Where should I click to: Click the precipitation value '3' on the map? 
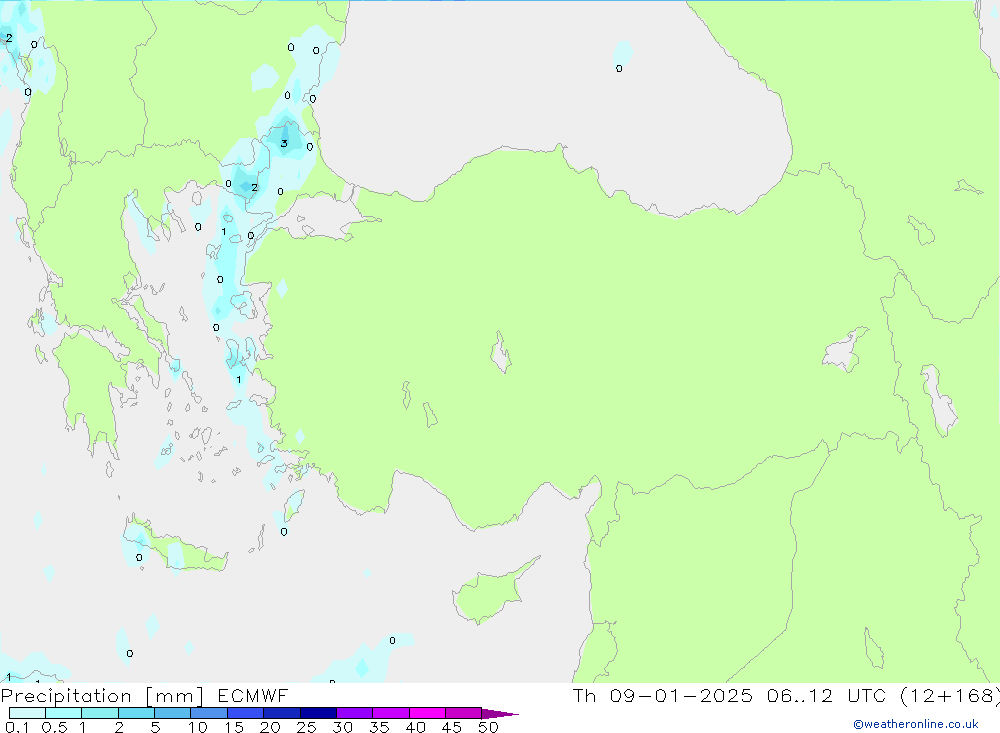pos(284,143)
